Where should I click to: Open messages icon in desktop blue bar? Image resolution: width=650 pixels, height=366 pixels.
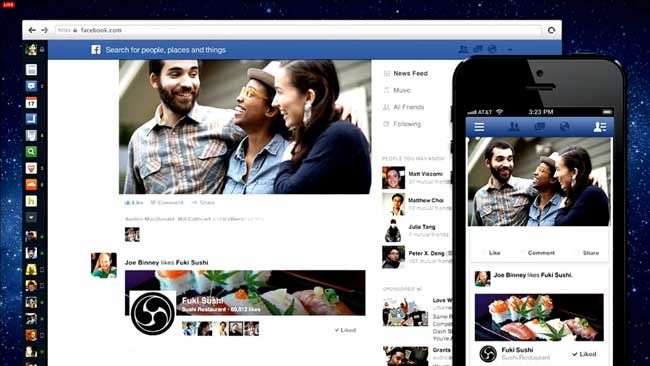coord(478,49)
